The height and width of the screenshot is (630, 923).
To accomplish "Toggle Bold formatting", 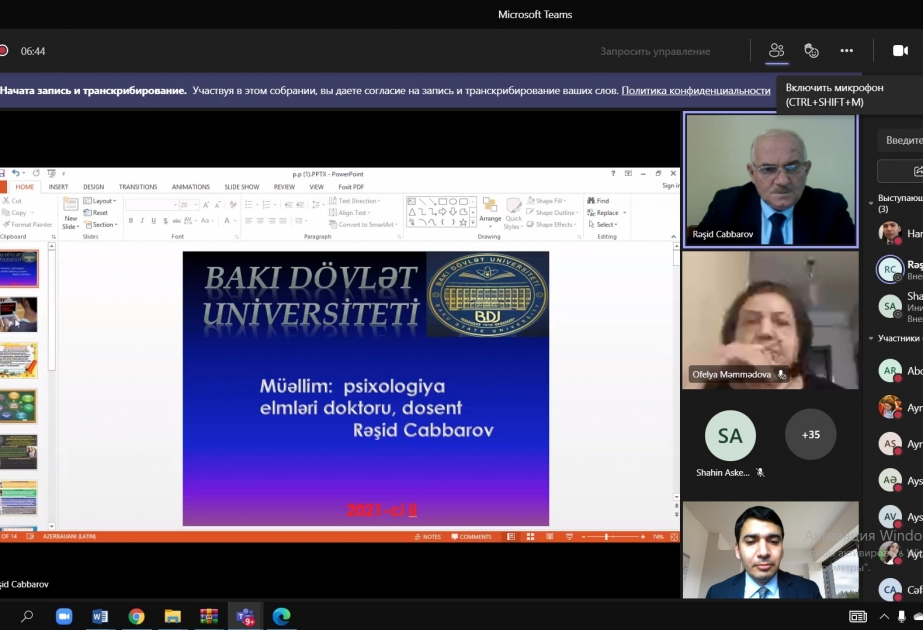I will (x=131, y=221).
